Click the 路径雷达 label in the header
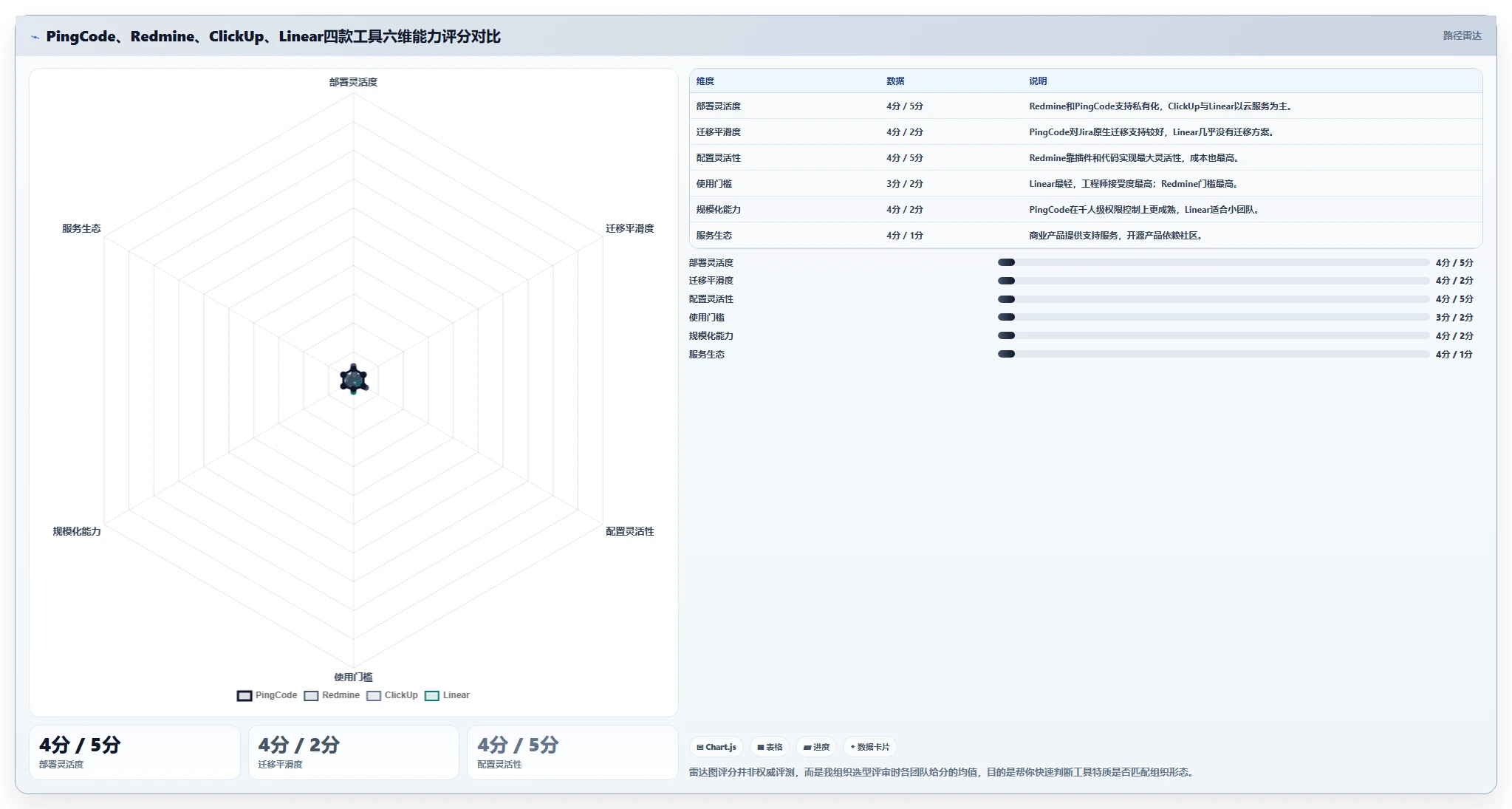The image size is (1512, 809). (1462, 35)
